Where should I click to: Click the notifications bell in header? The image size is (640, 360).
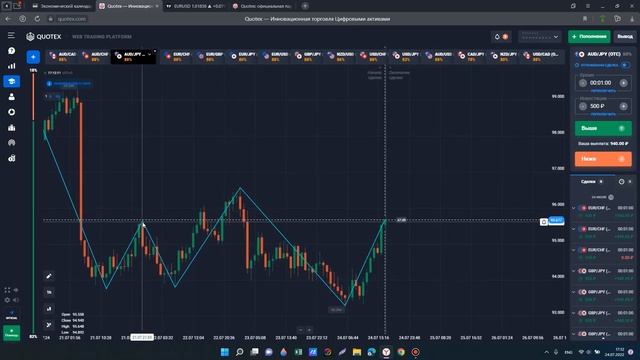497,37
